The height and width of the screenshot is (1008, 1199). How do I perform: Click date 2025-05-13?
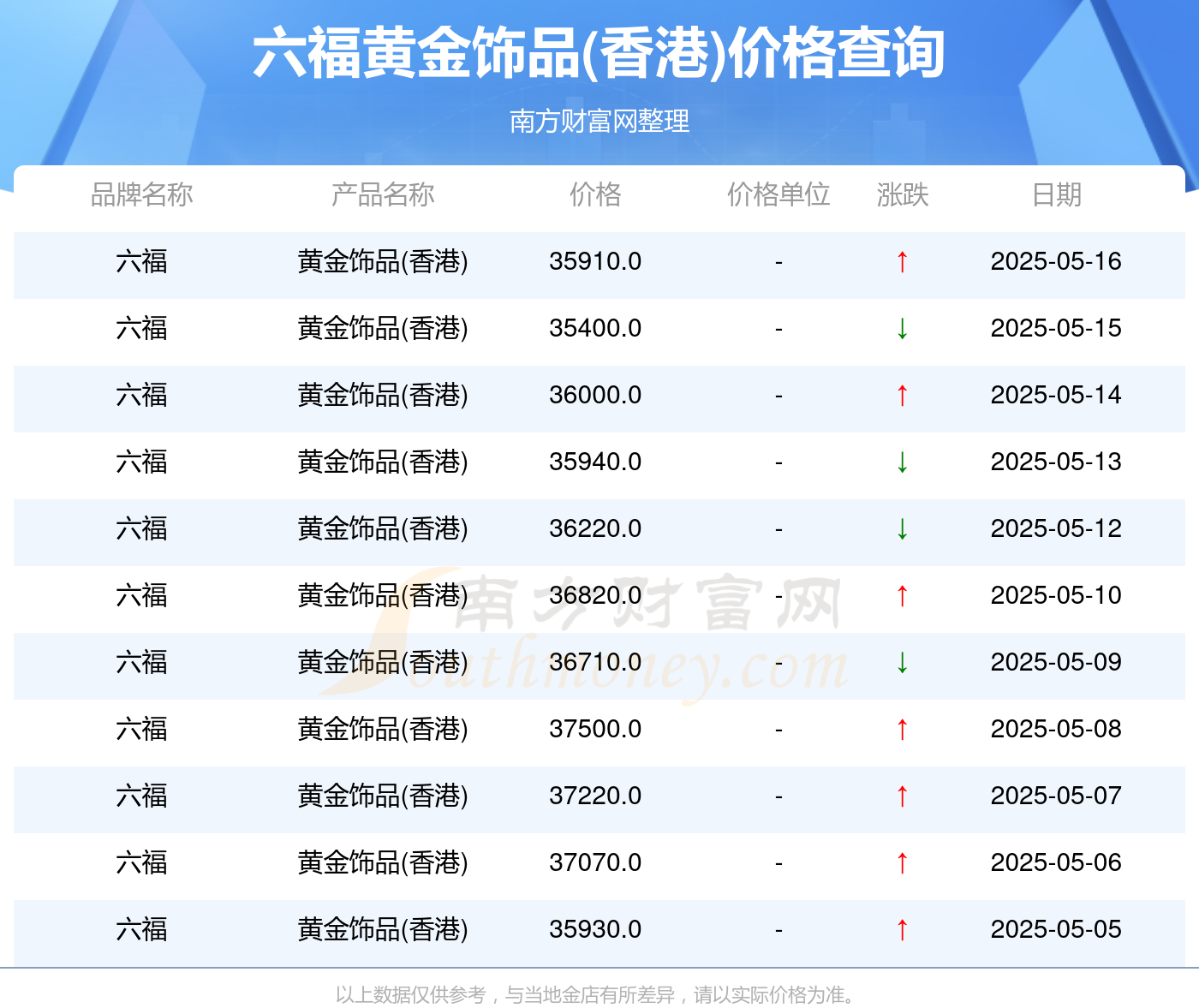point(1056,462)
